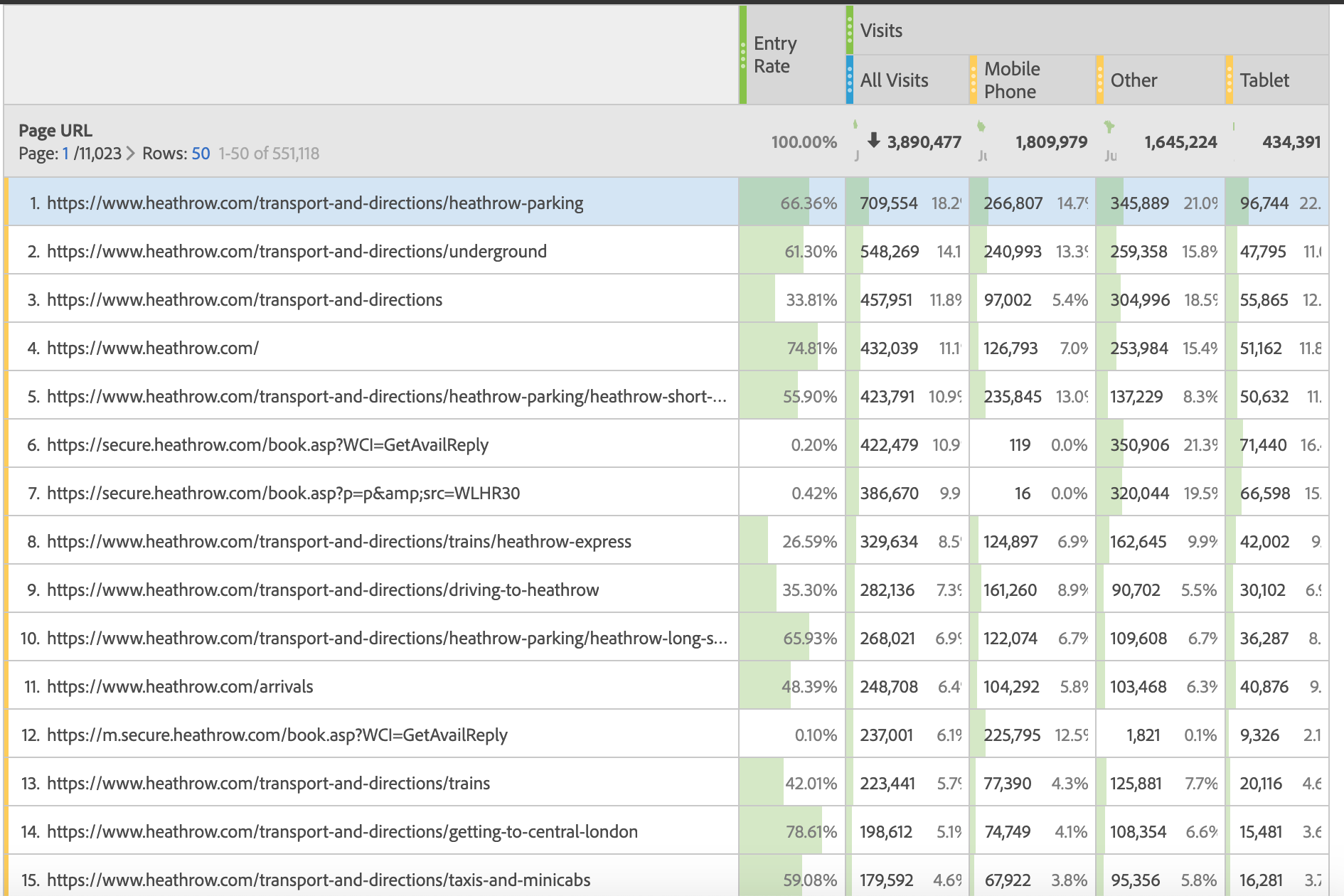Click the 30,102 Tablet cell
This screenshot has width=1344, height=896.
1263,590
